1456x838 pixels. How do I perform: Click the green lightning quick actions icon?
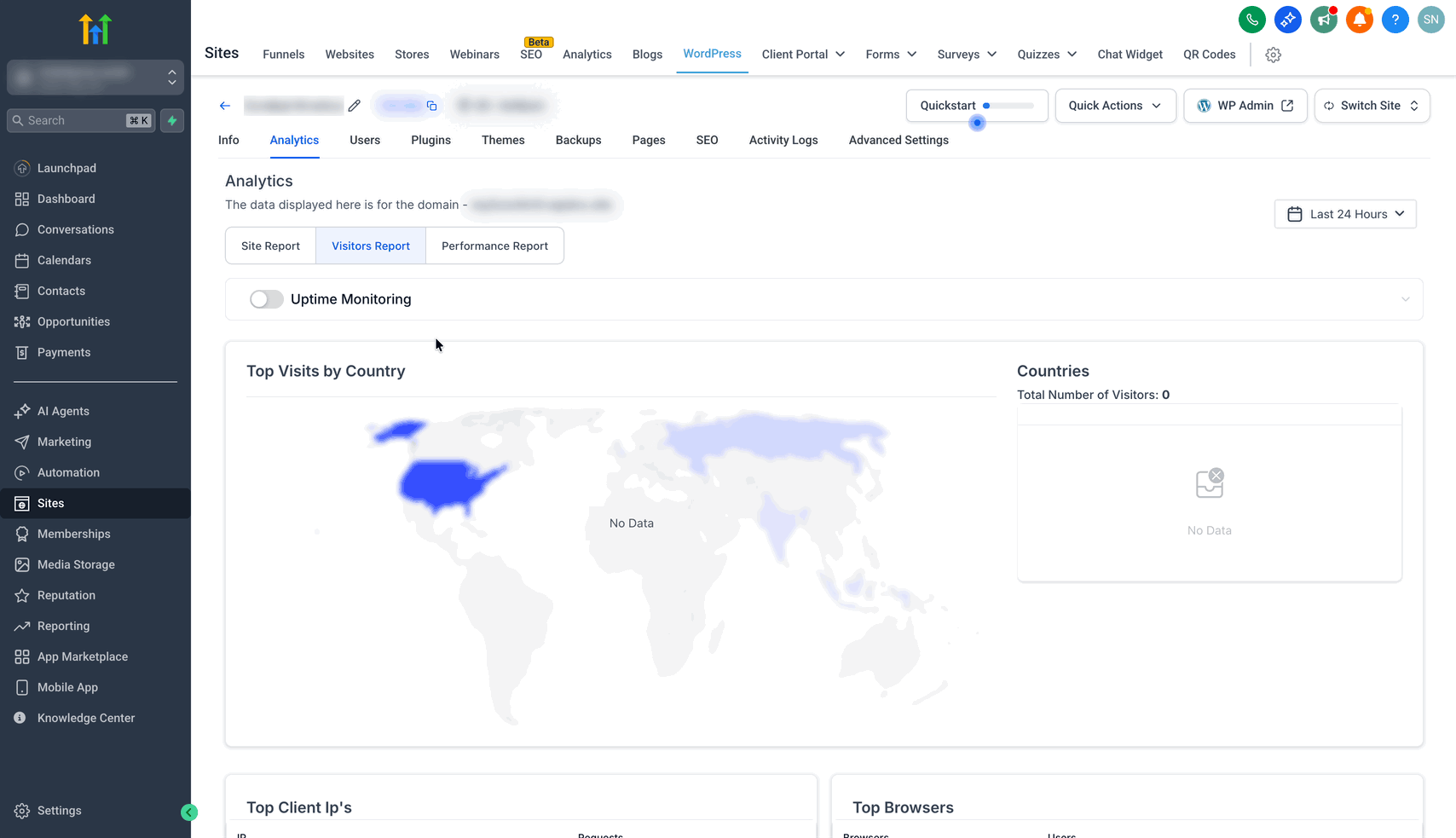(172, 120)
